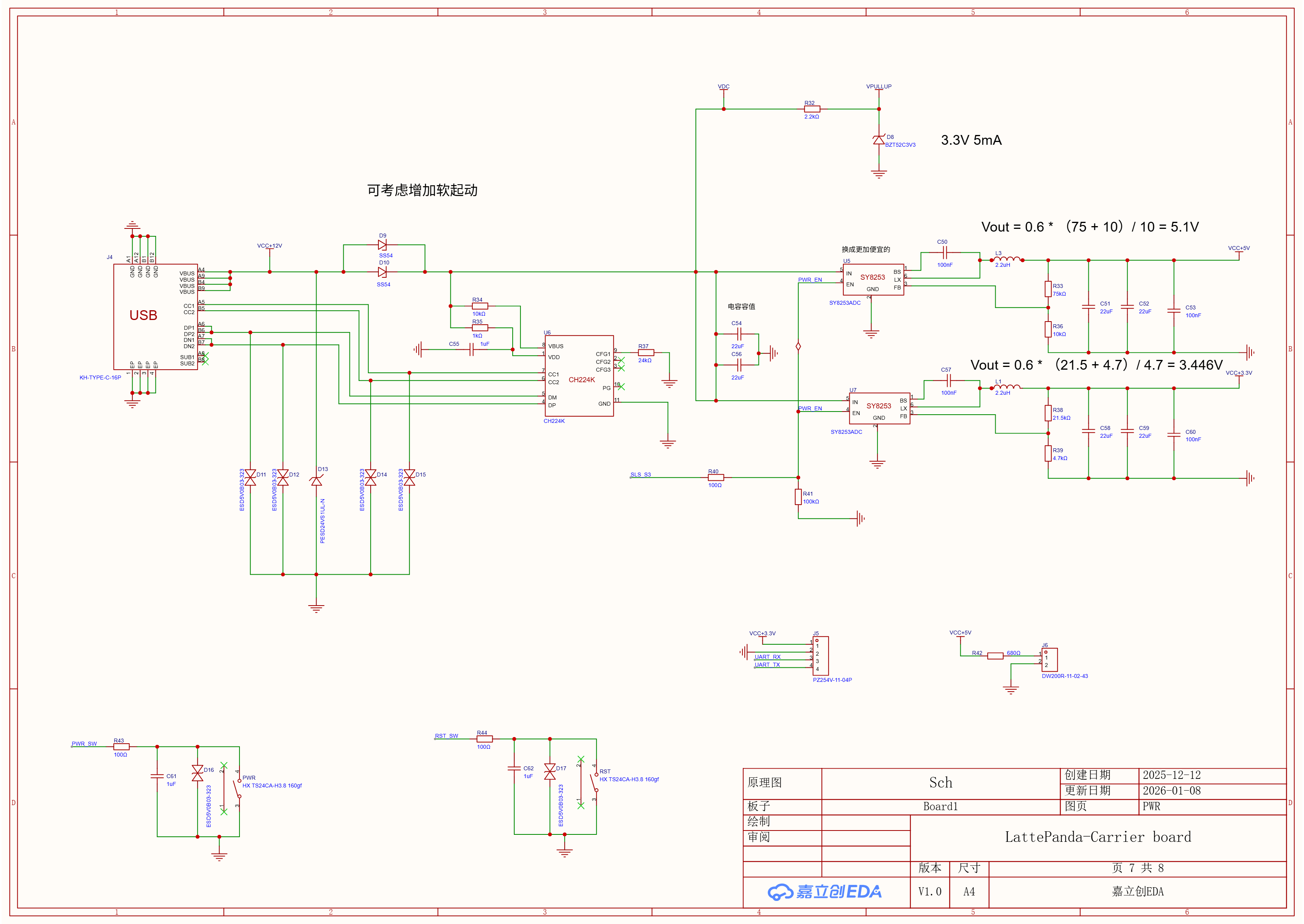This screenshot has height=924, width=1304.
Task: Click the D9 SS54 diode symbol
Action: 382,244
